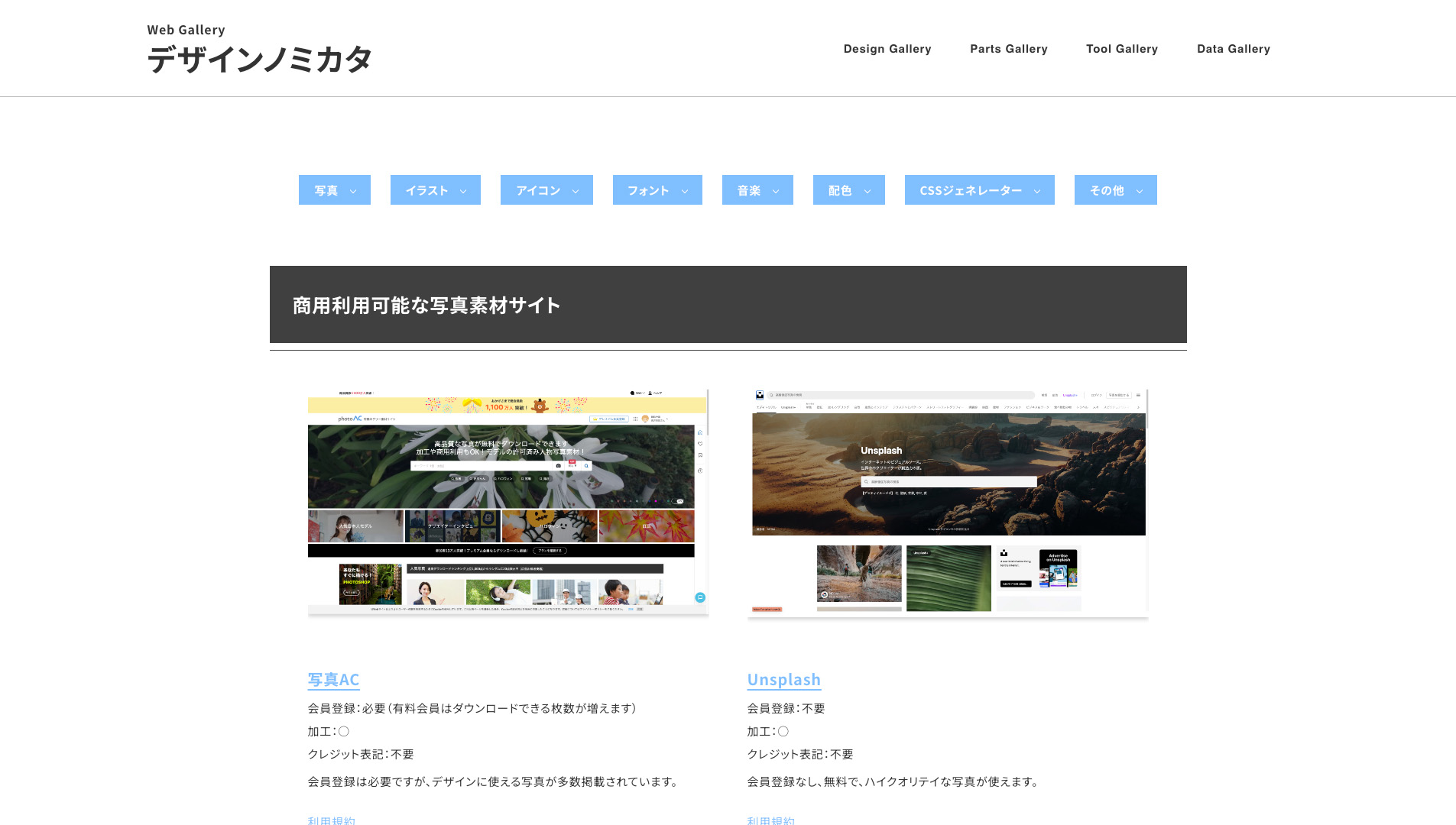Click the down arrow on 配色 button

tap(867, 191)
